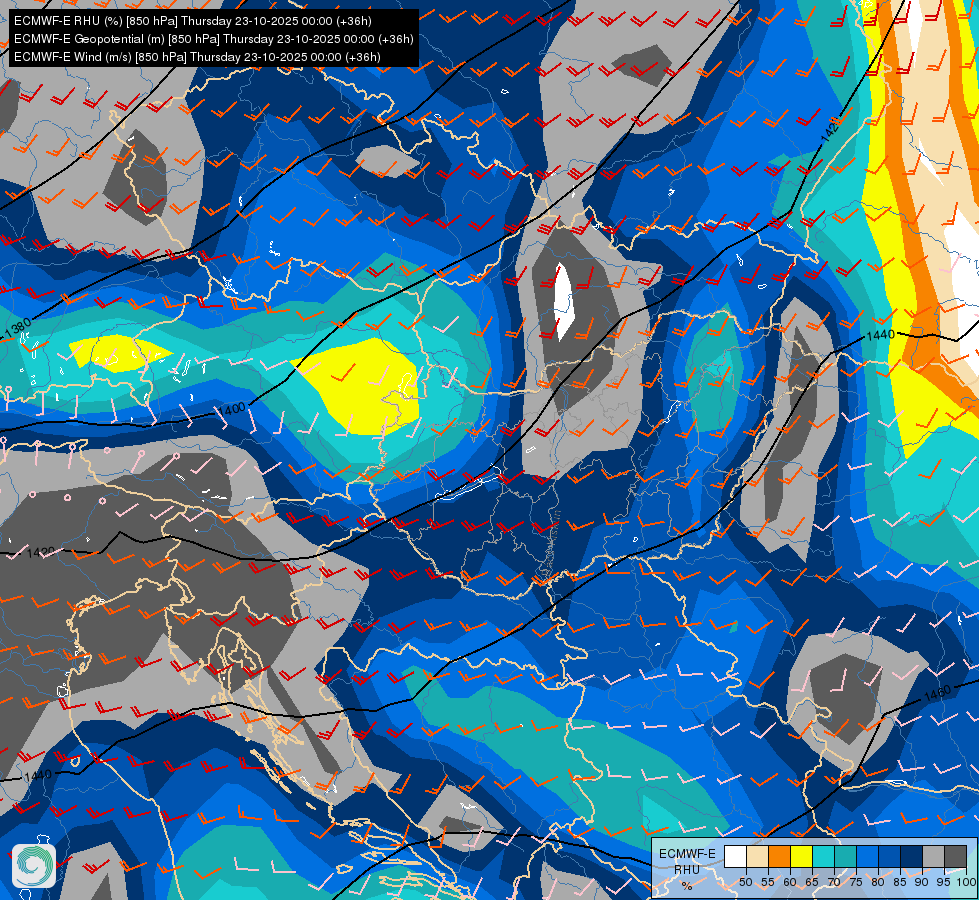
Task: Select the orange 55-60 legend swatch
Action: pos(780,856)
